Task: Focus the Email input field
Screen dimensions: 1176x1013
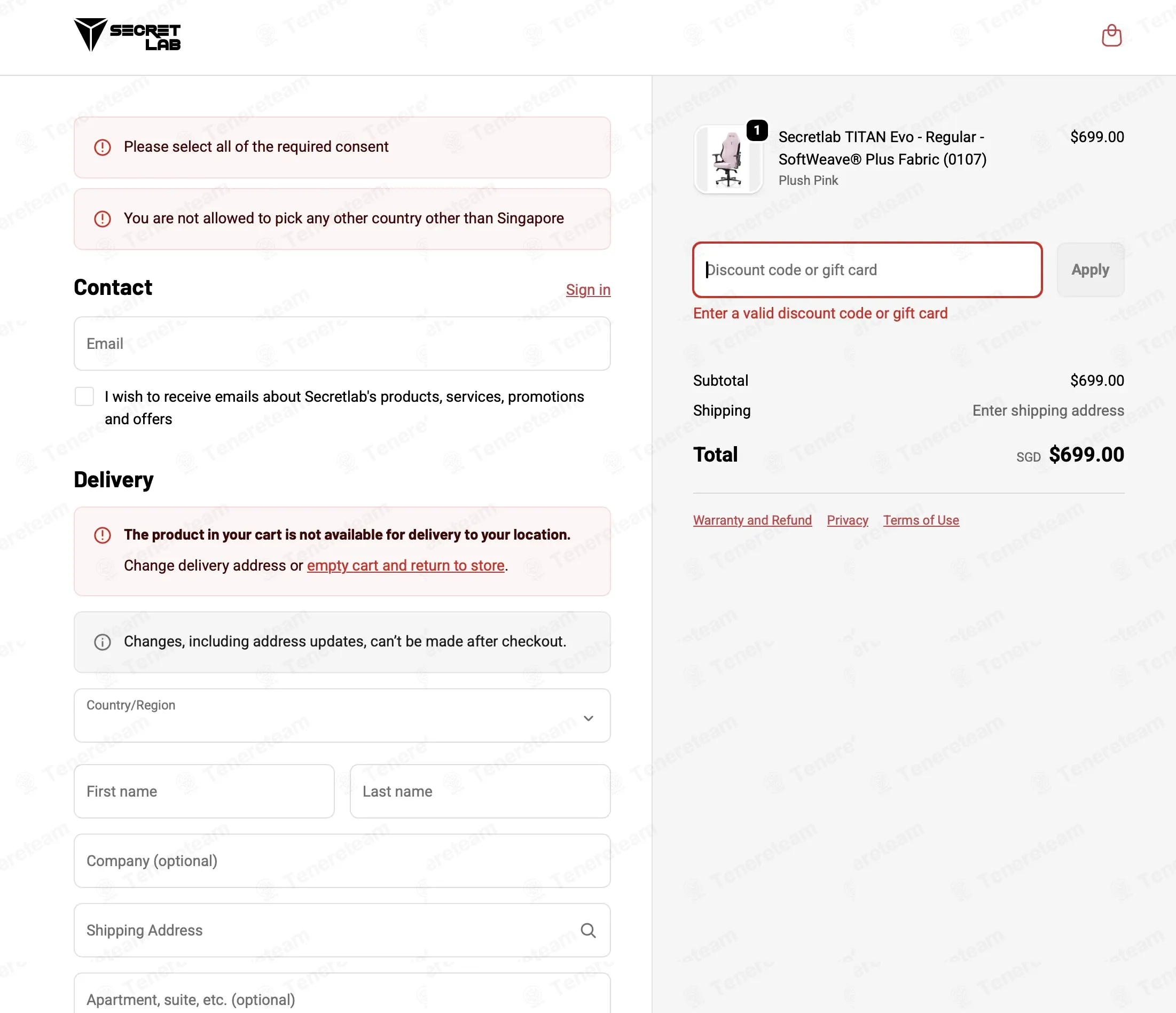Action: coord(342,344)
